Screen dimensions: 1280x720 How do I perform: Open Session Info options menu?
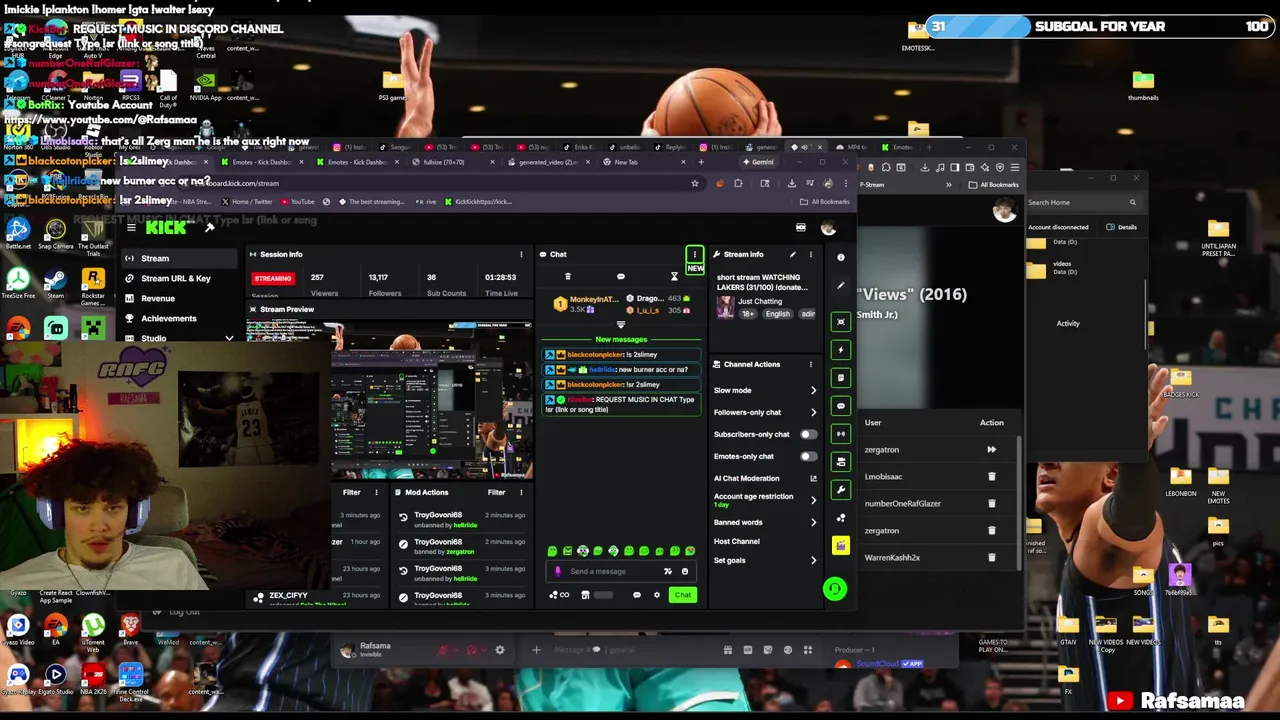[521, 254]
